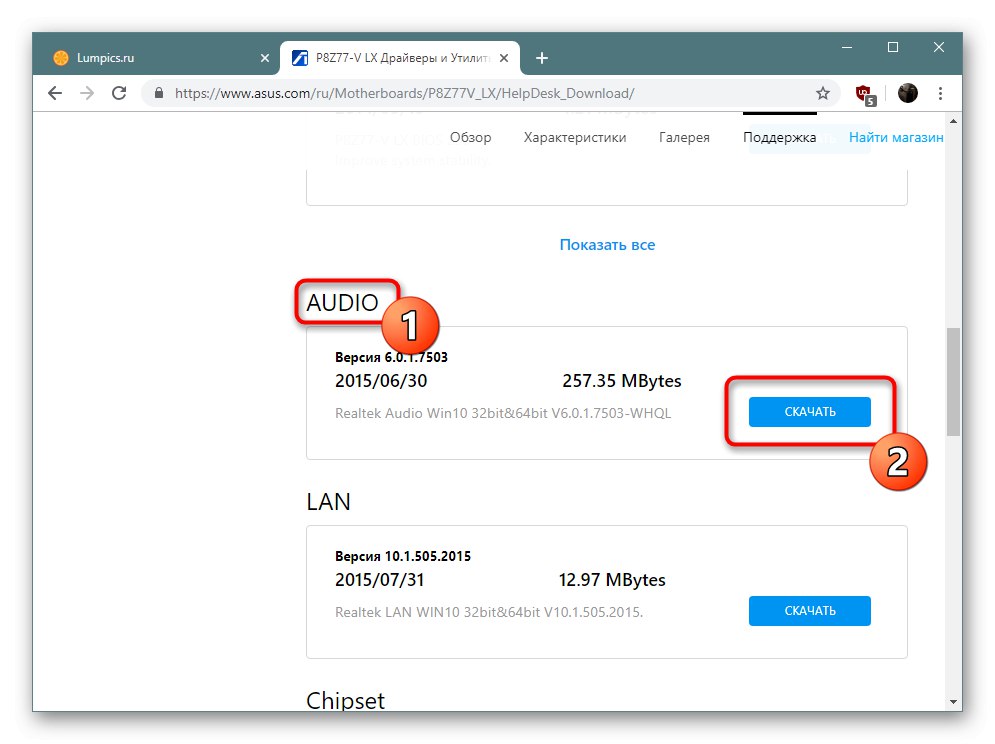Open the Галерея section
This screenshot has height=744, width=995.
(684, 137)
